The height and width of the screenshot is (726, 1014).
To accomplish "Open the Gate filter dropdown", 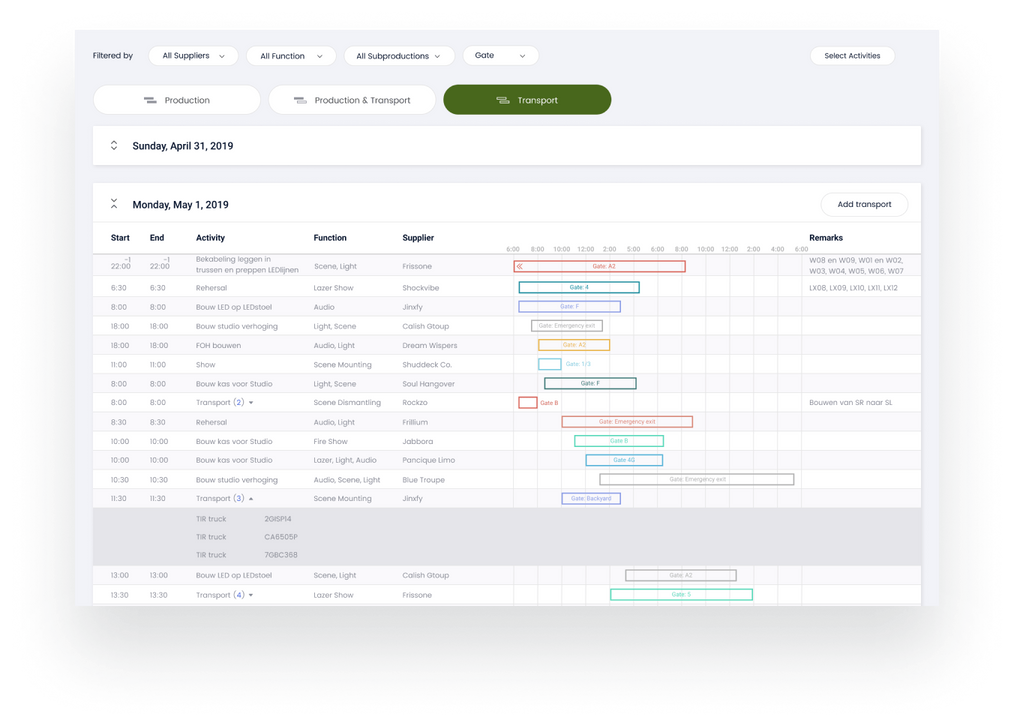I will click(x=500, y=56).
